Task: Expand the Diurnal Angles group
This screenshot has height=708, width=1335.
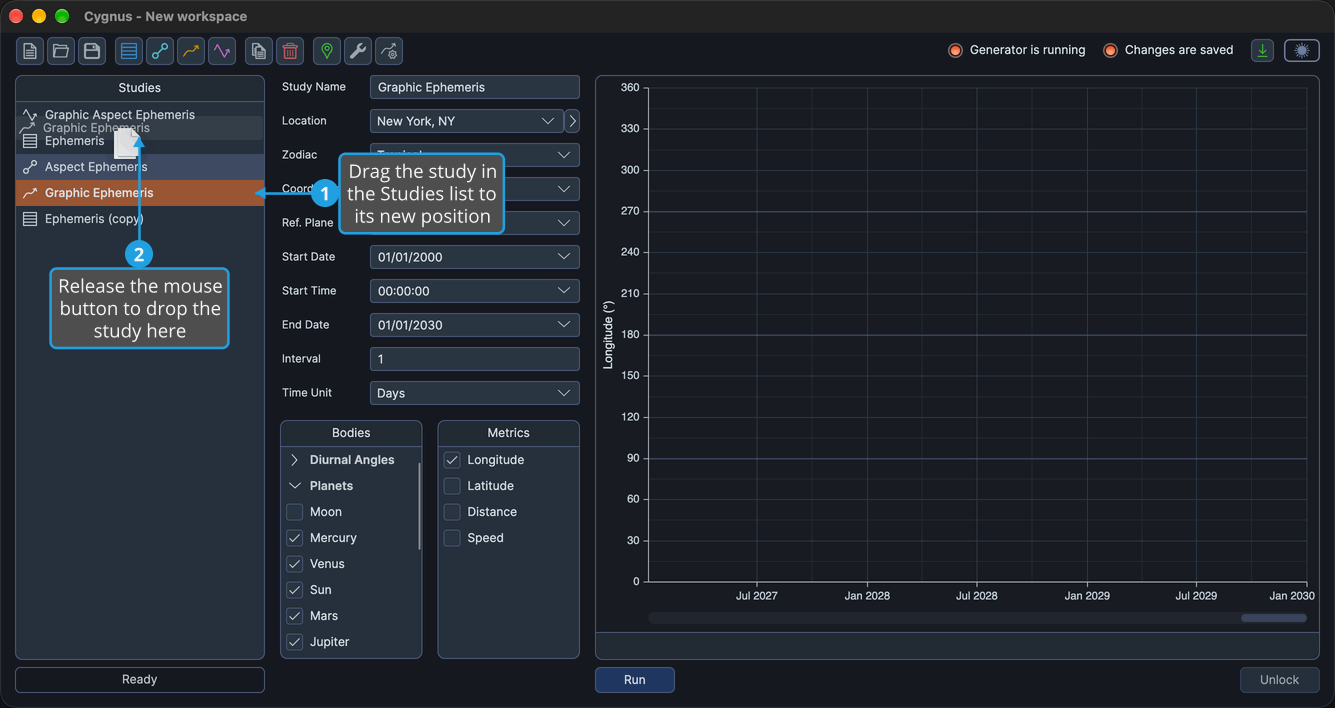Action: coord(295,460)
